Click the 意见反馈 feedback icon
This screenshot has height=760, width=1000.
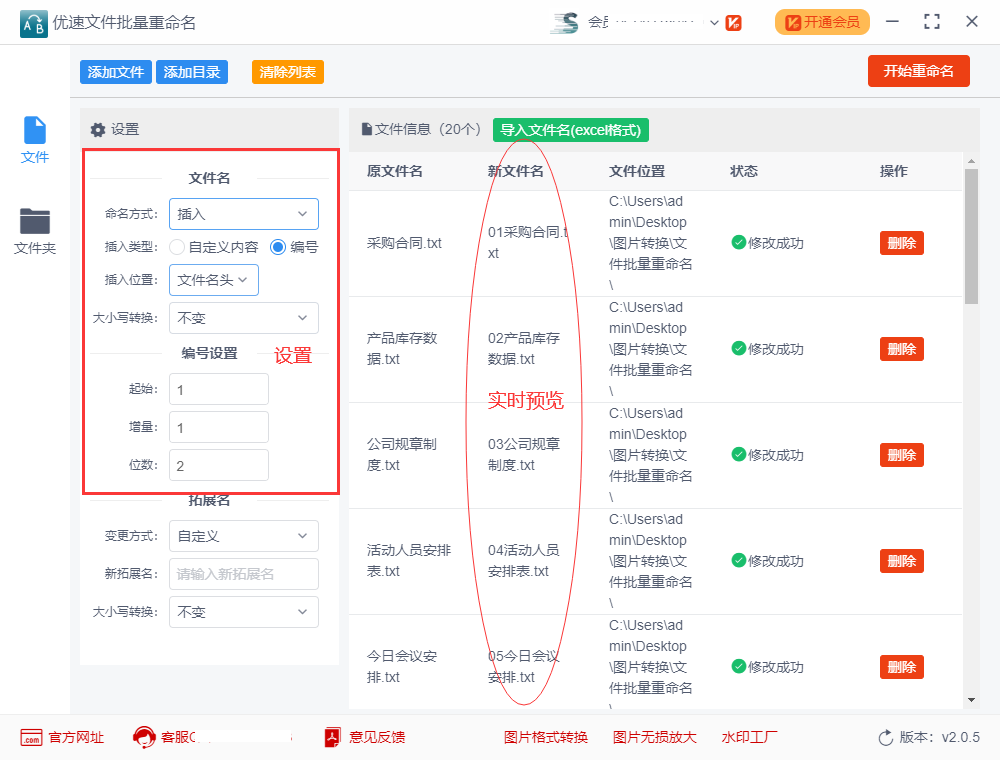[x=332, y=738]
